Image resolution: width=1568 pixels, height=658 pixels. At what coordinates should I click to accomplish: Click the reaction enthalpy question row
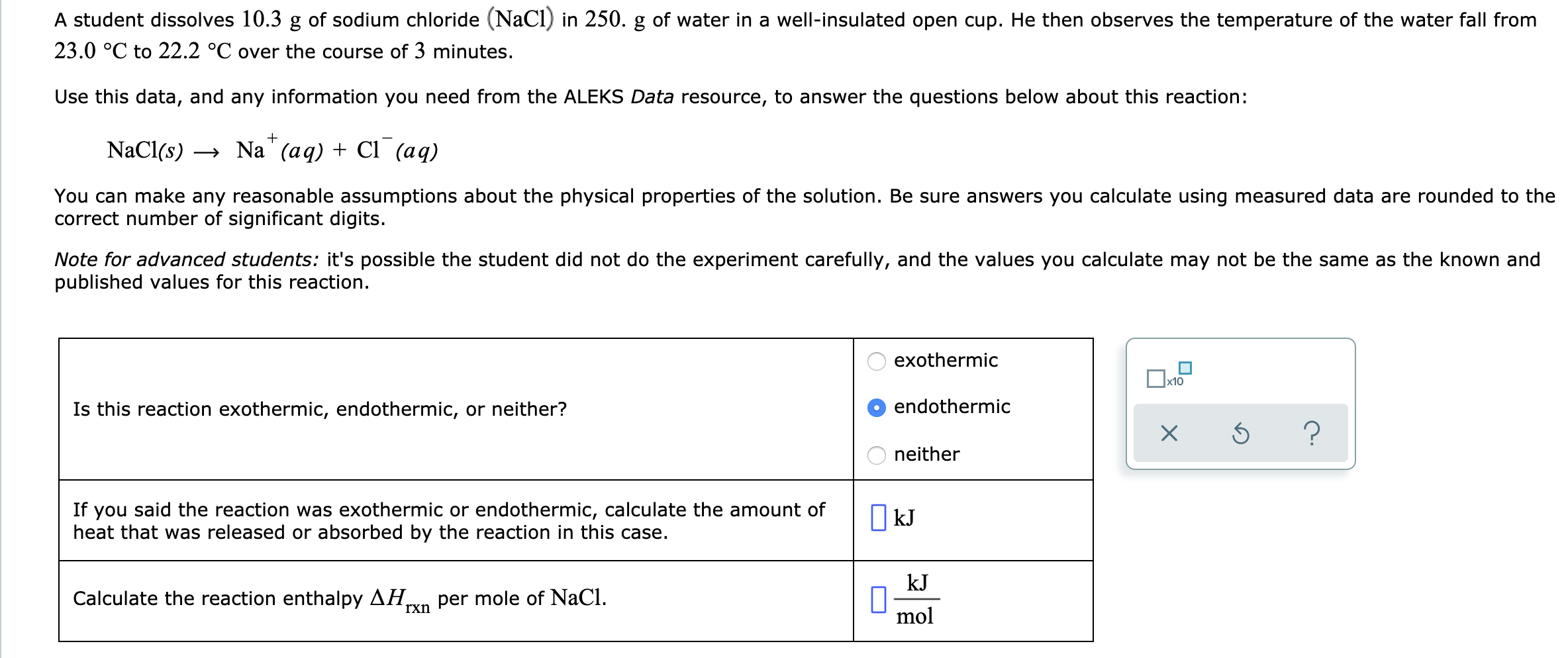[x=341, y=598]
